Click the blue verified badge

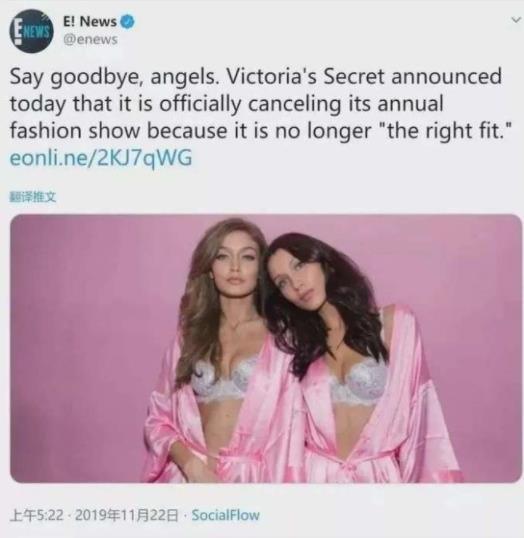[128, 22]
